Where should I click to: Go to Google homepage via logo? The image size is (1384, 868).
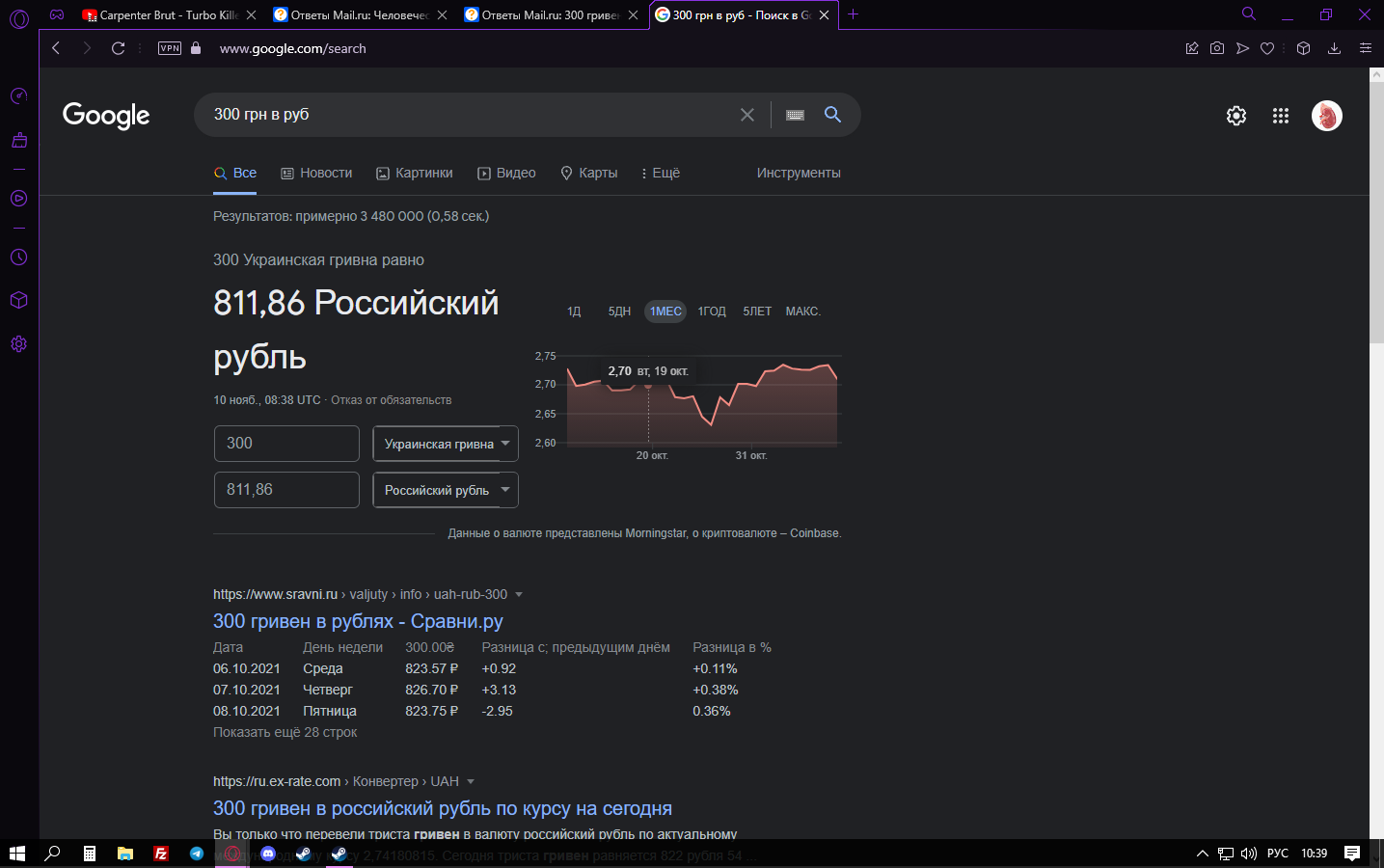106,116
